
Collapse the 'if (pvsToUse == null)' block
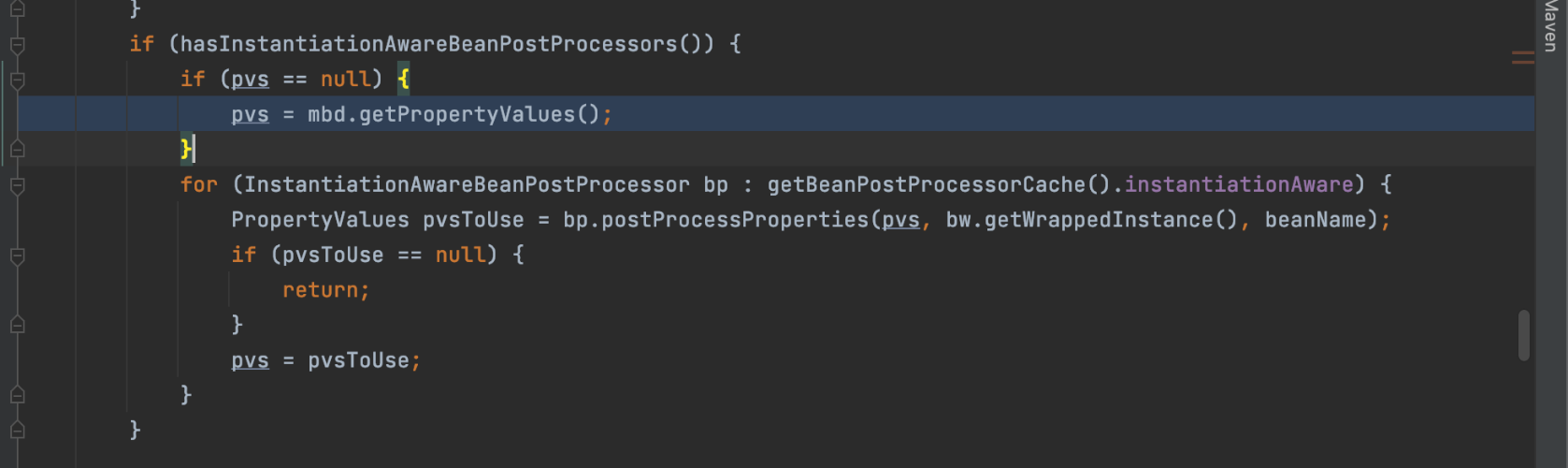[x=17, y=256]
